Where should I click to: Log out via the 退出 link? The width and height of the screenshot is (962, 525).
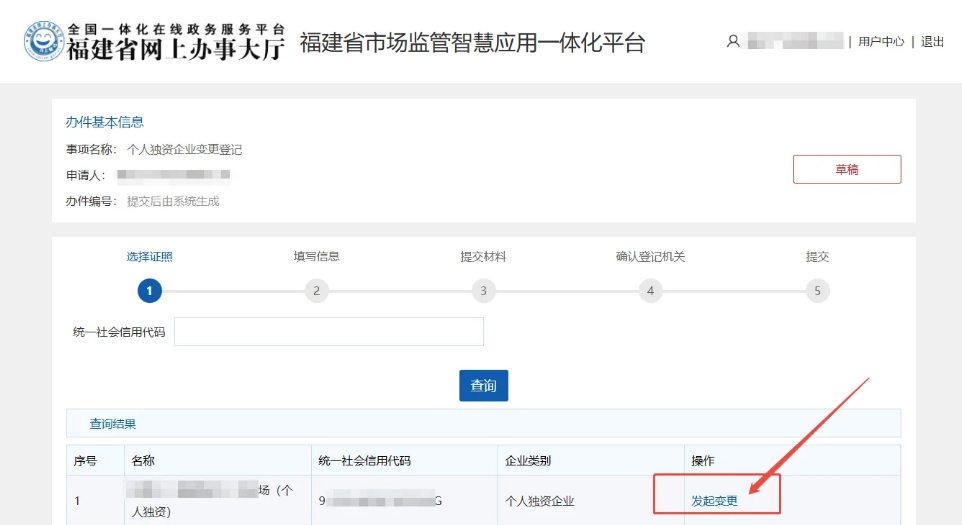coord(932,42)
